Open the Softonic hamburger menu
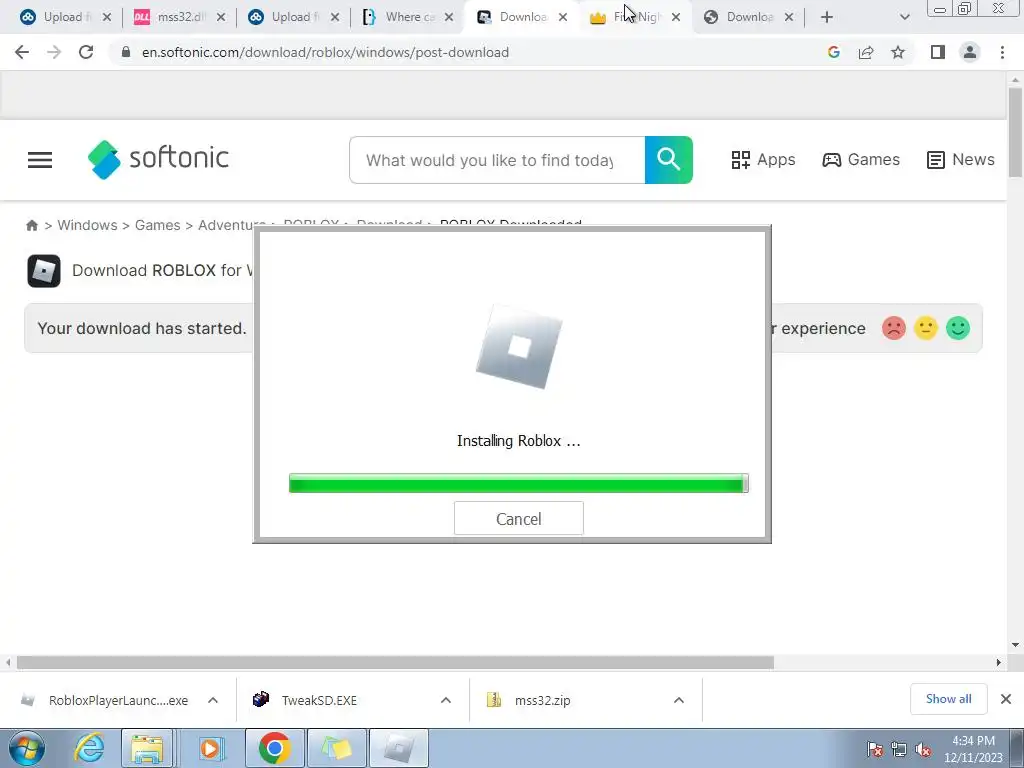The width and height of the screenshot is (1024, 768). [40, 160]
